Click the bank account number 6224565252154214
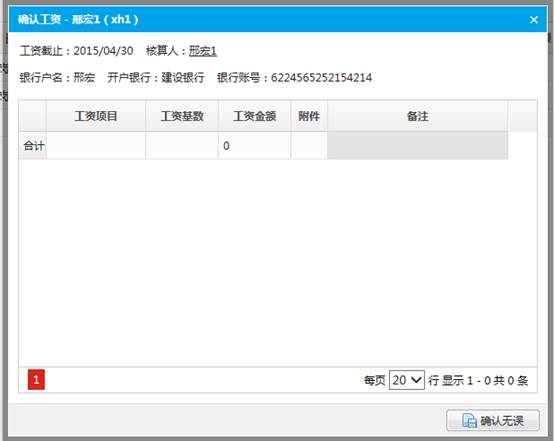 [x=321, y=78]
